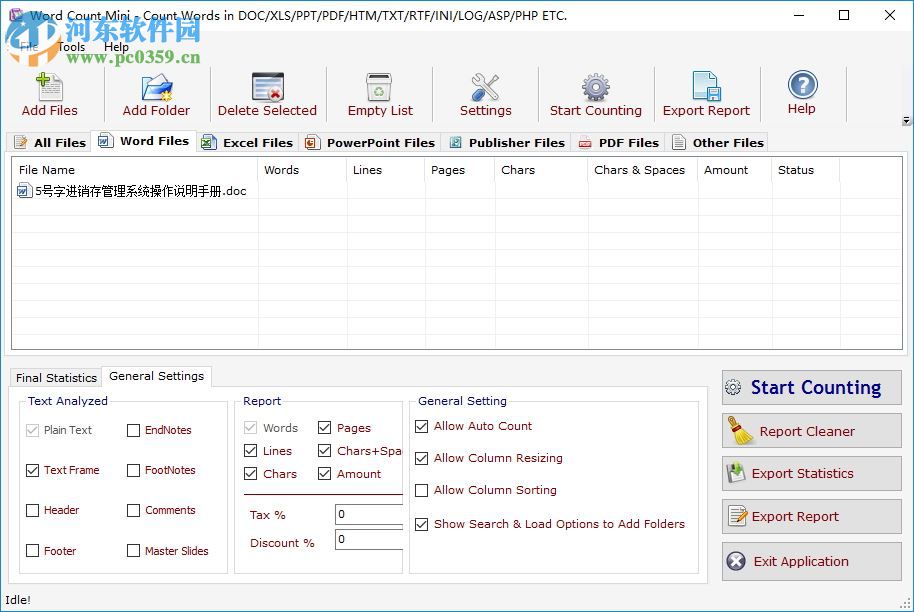Enable the Master Slides checkbox
Screen dimensions: 914x612
133,550
